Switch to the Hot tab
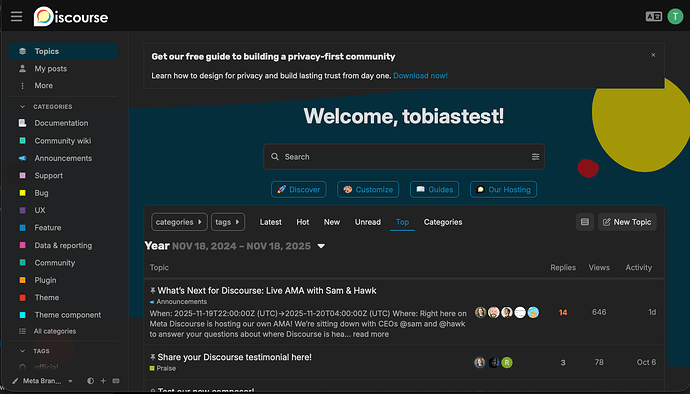 pos(303,222)
